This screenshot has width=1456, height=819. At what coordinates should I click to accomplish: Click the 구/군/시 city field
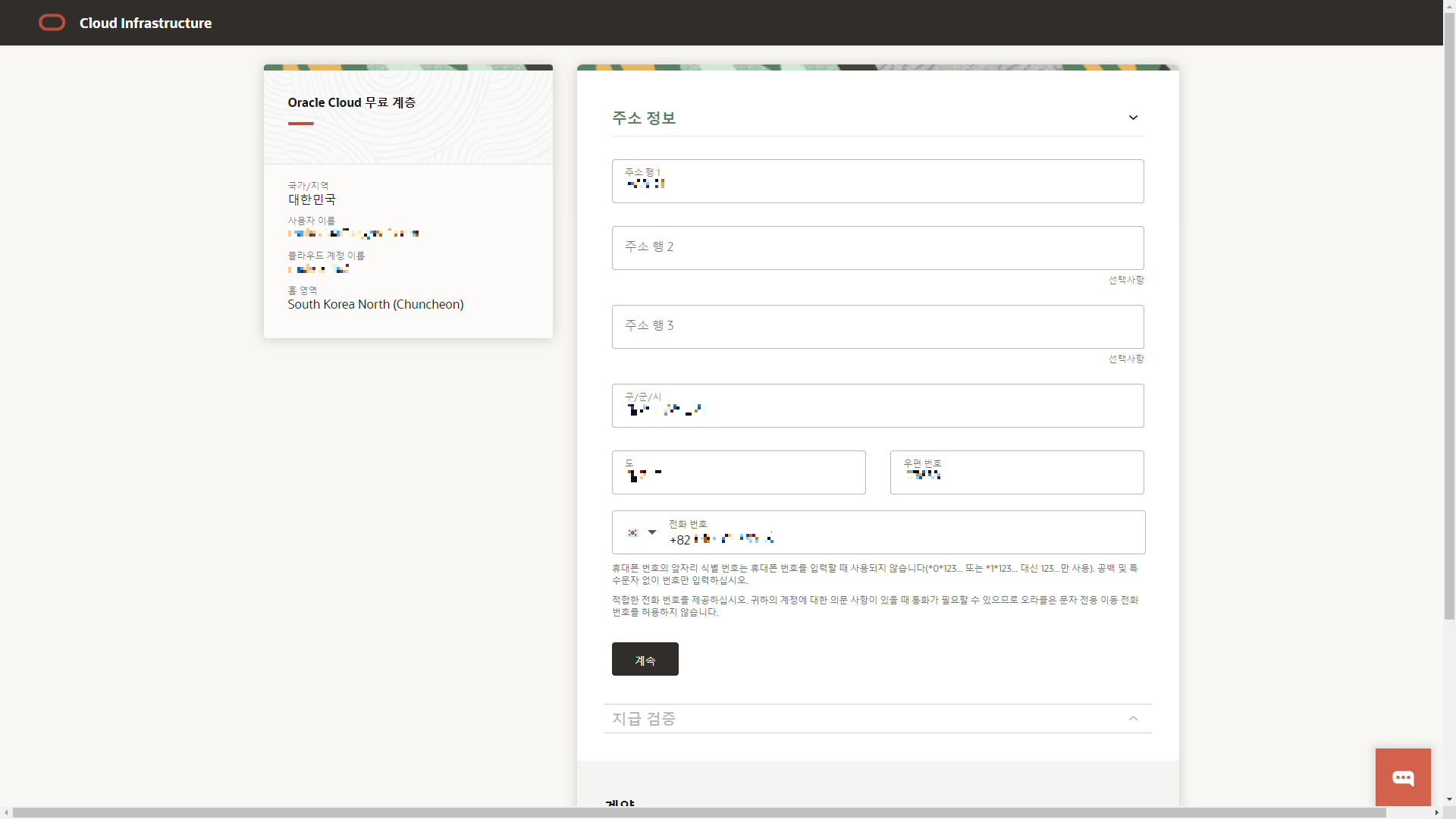(x=877, y=406)
